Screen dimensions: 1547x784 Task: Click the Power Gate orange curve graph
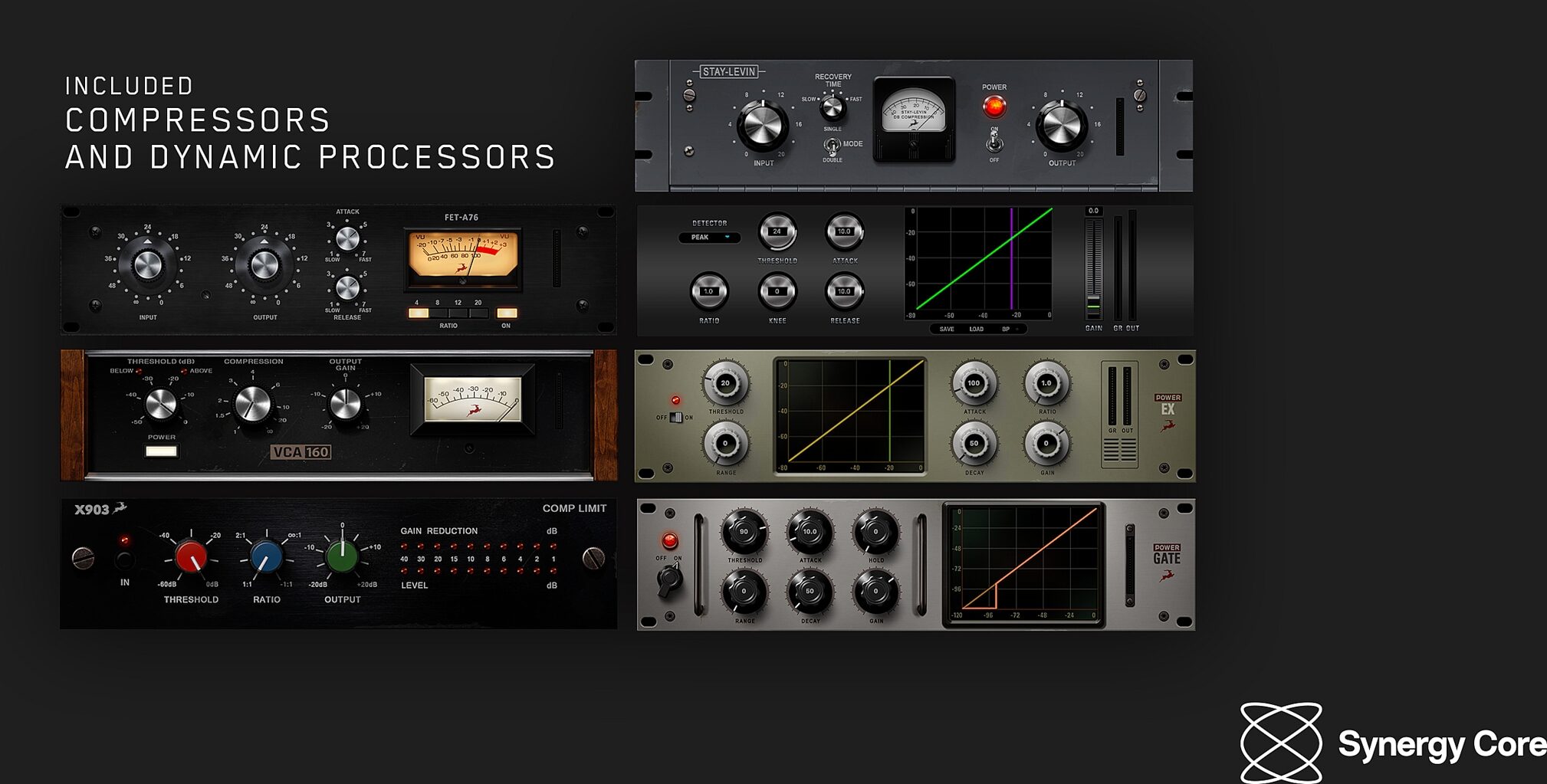click(1024, 565)
